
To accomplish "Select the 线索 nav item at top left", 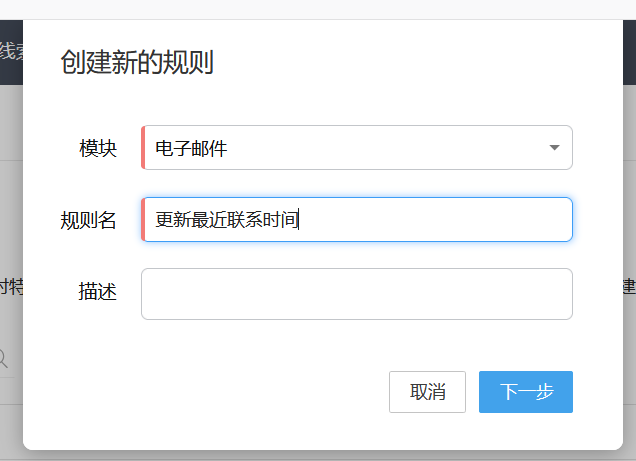I will (x=10, y=52).
